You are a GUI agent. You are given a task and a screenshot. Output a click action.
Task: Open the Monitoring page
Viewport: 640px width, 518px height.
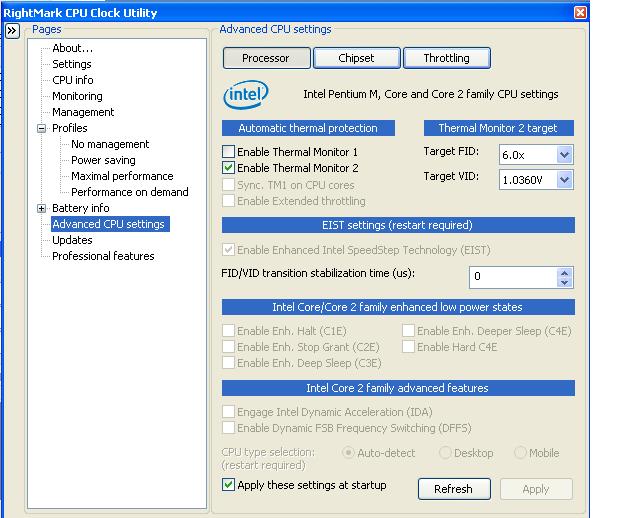pos(77,96)
